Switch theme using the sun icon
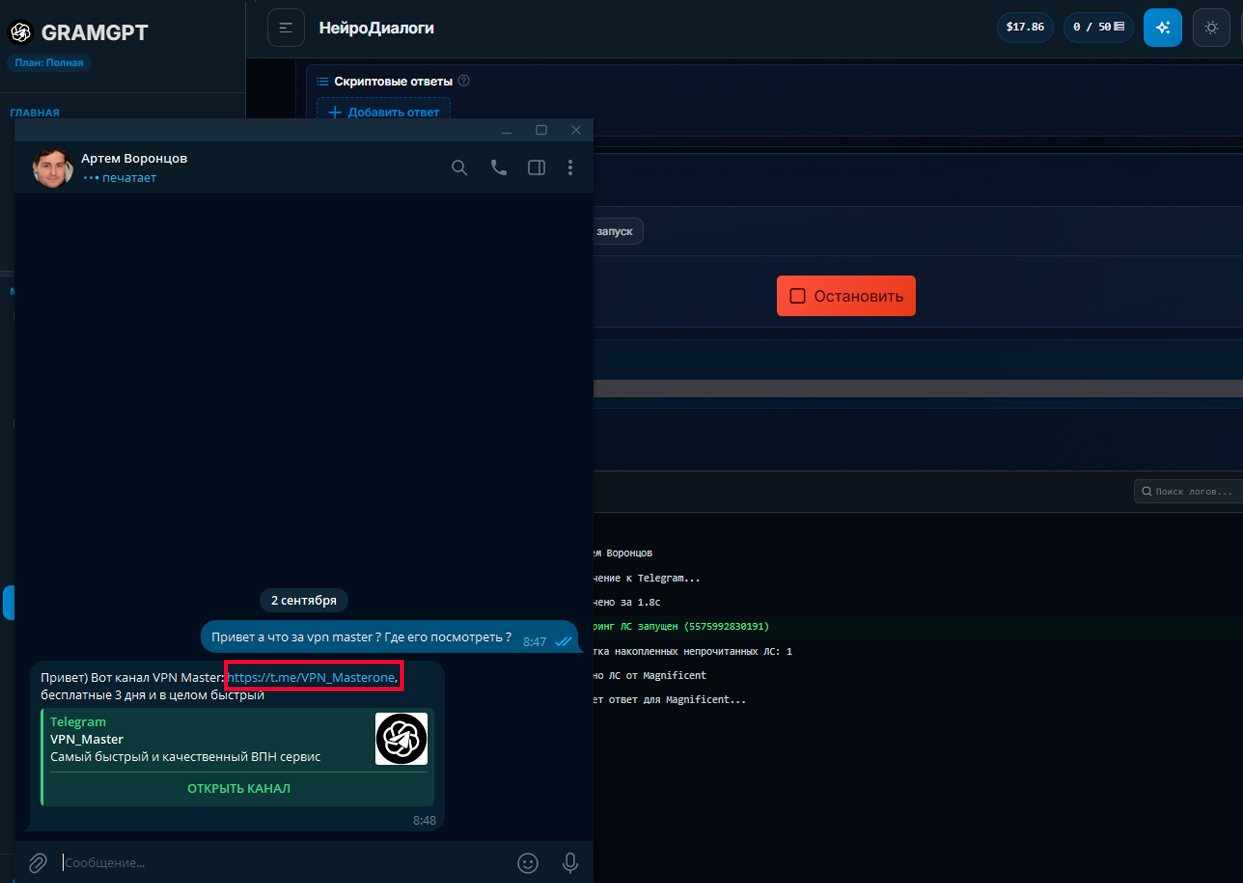 tap(1212, 28)
